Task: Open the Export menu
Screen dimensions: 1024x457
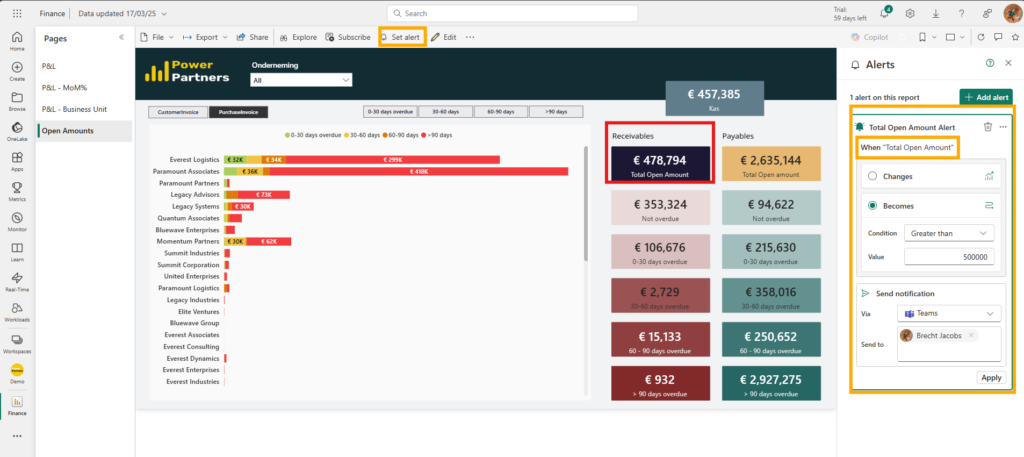Action: [x=205, y=37]
